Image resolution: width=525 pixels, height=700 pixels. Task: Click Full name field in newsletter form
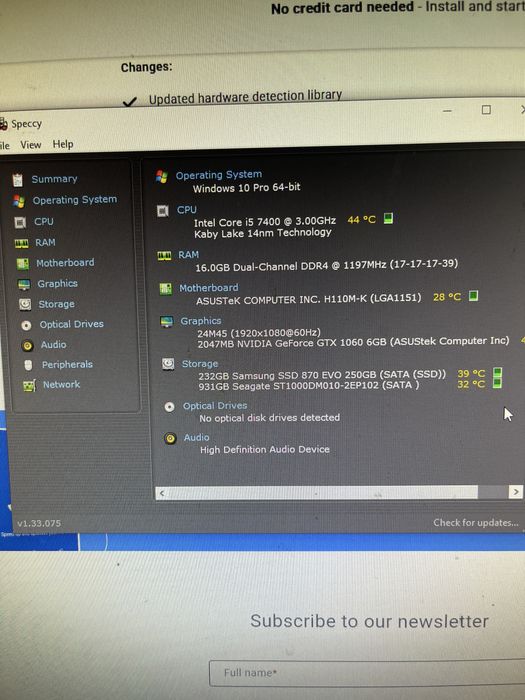(x=367, y=673)
